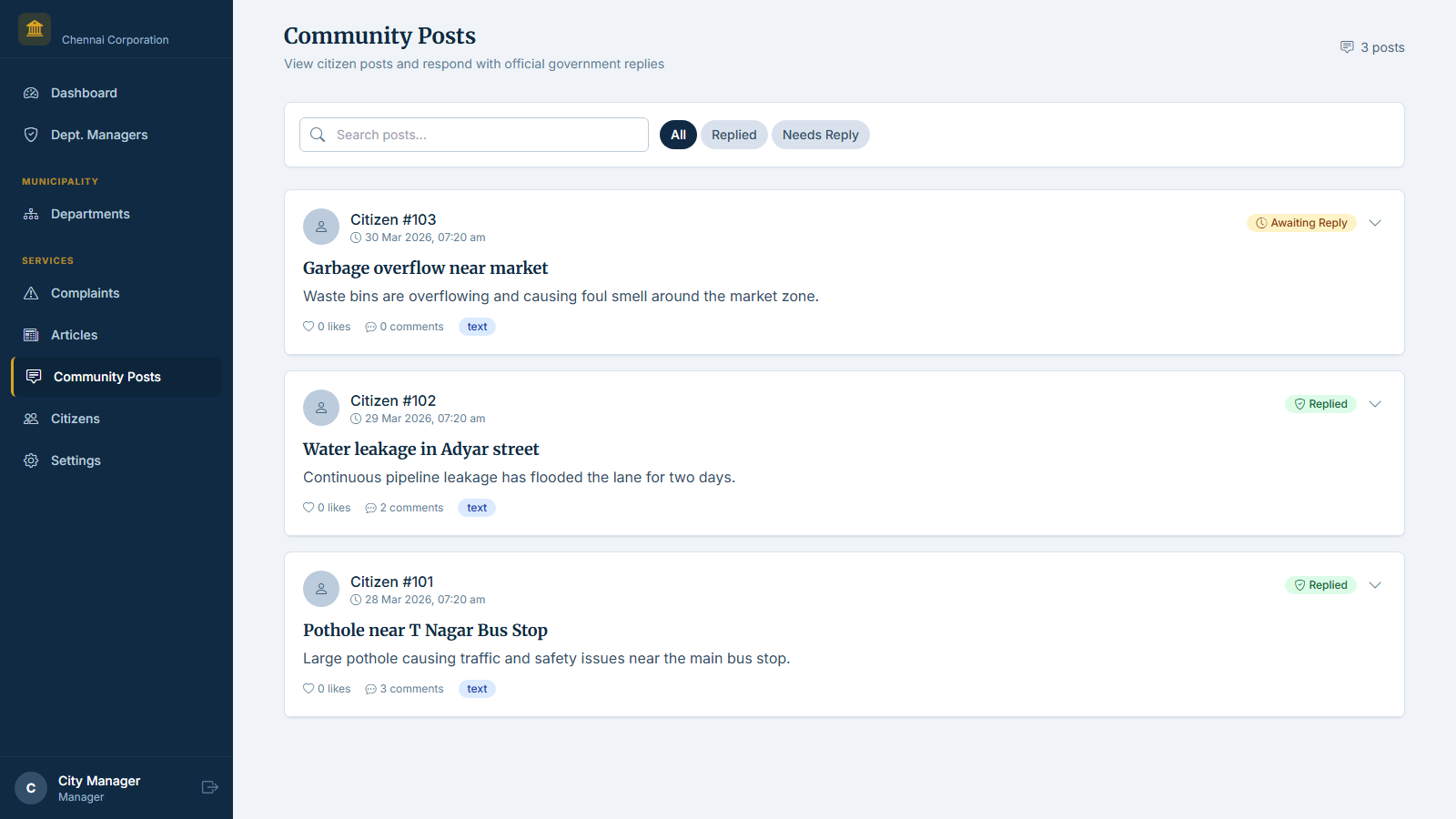The width and height of the screenshot is (1456, 819).
Task: Expand the Water leakage post details
Action: pyautogui.click(x=1375, y=403)
